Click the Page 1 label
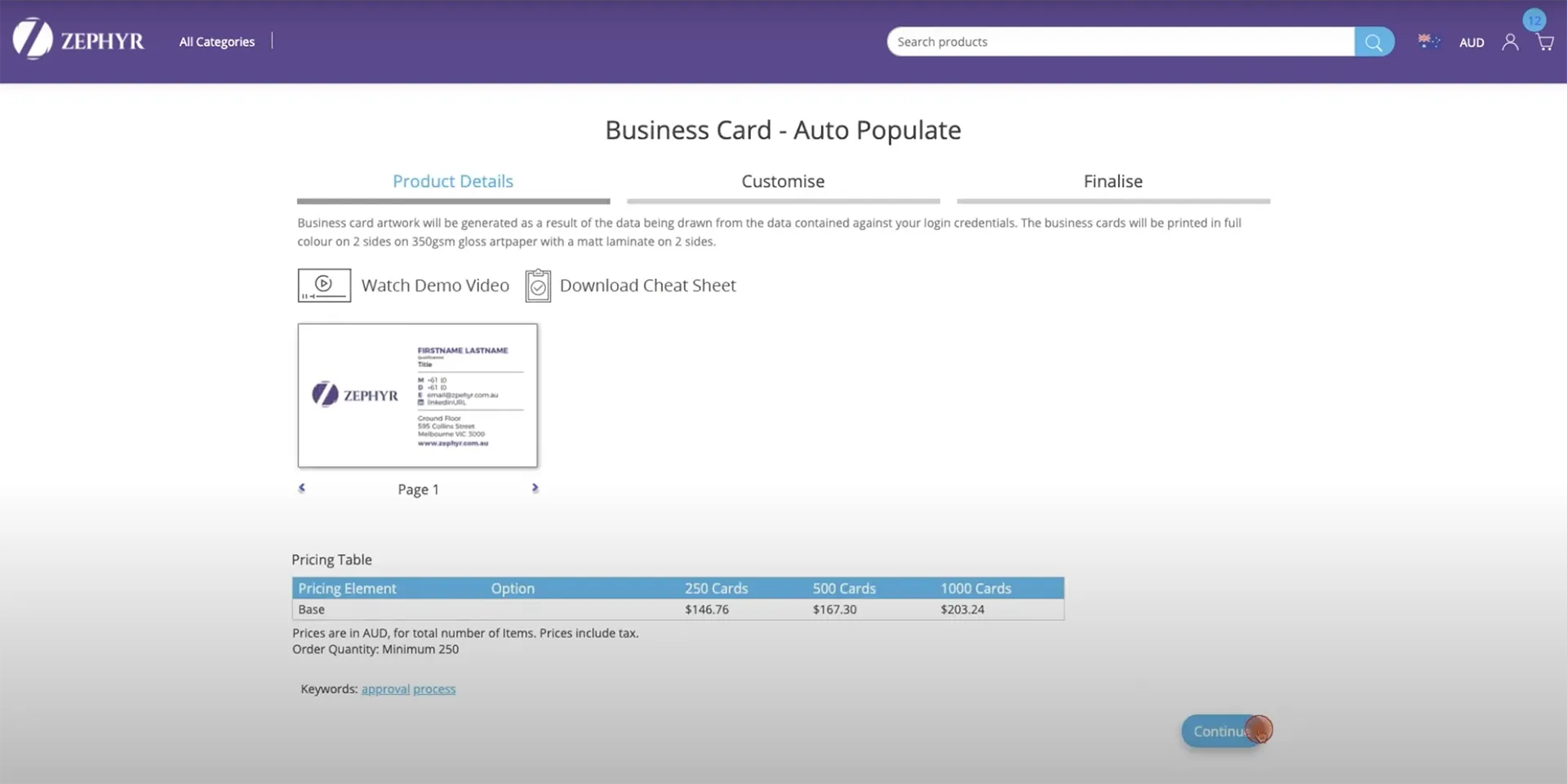The width and height of the screenshot is (1567, 784). [418, 489]
